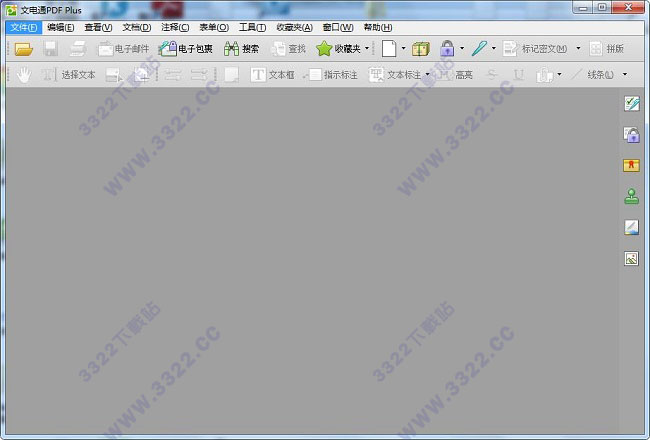Viewport: 650px width, 440px height.
Task: Click the save disk icon
Action: (51, 49)
